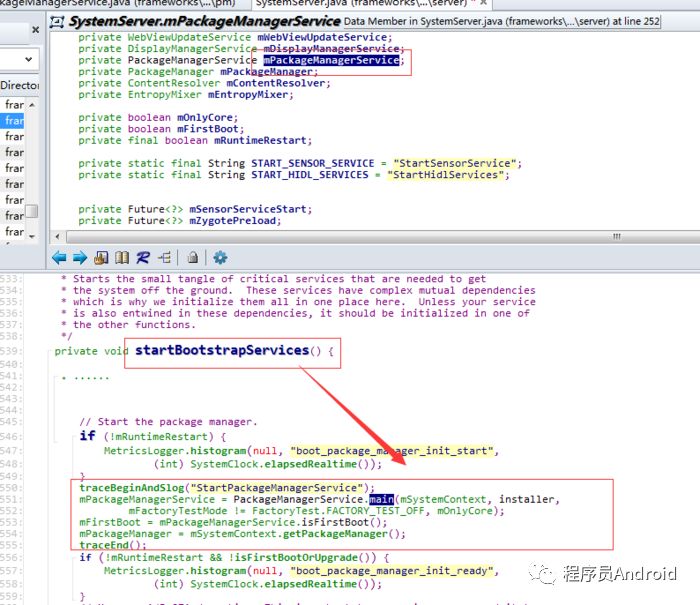
Task: Click the highlighted mPackageManagerService declaration
Action: click(x=331, y=60)
